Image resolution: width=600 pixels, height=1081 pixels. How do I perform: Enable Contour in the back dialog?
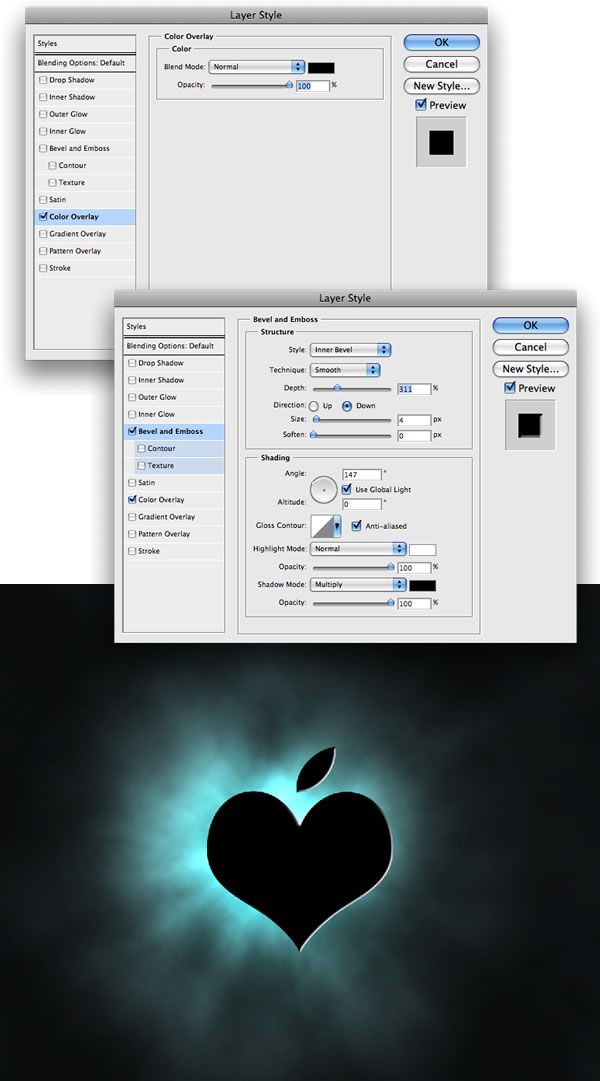(x=53, y=165)
